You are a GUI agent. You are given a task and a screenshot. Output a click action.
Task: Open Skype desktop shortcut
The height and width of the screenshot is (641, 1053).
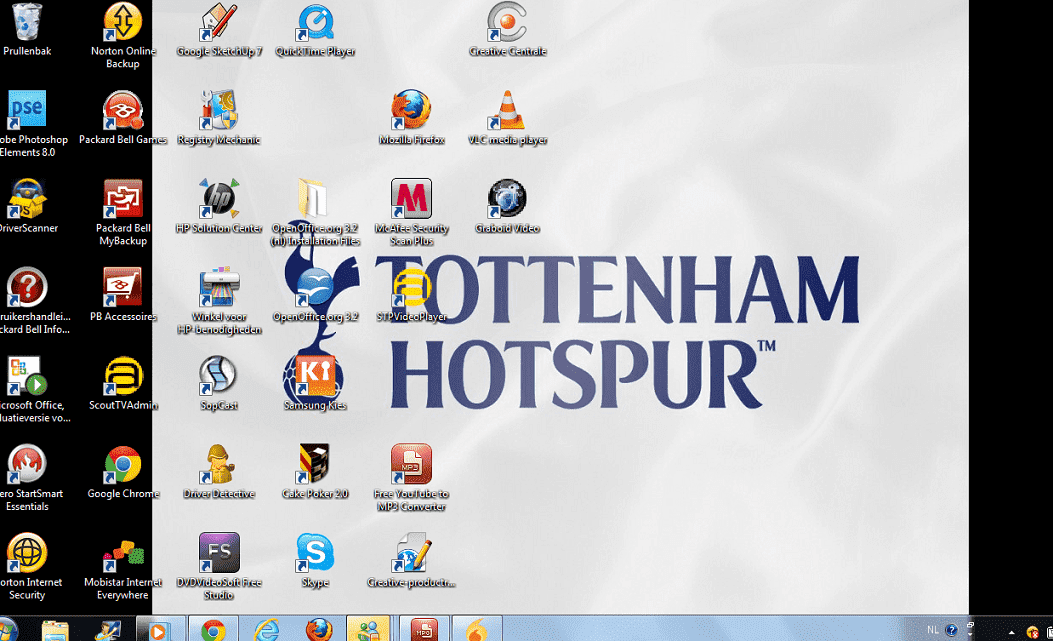pyautogui.click(x=315, y=553)
